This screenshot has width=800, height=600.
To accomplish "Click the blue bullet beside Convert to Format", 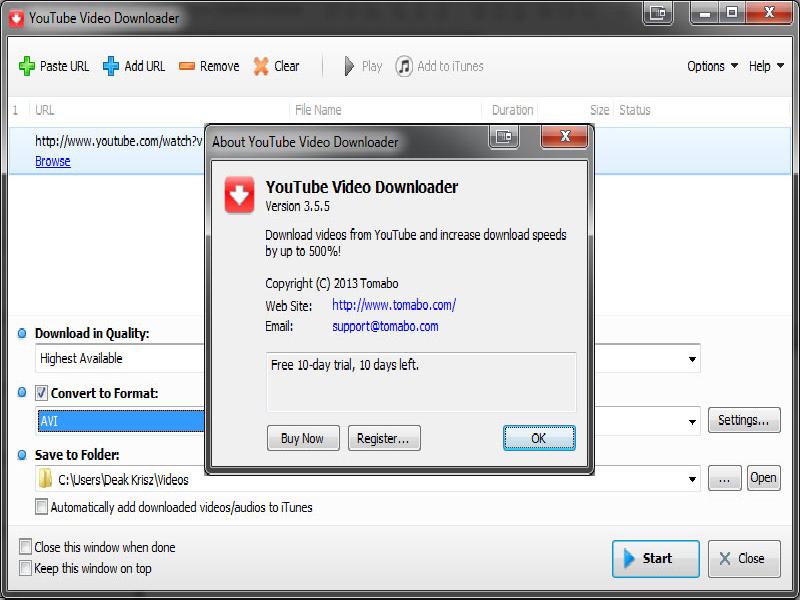I will (x=22, y=392).
